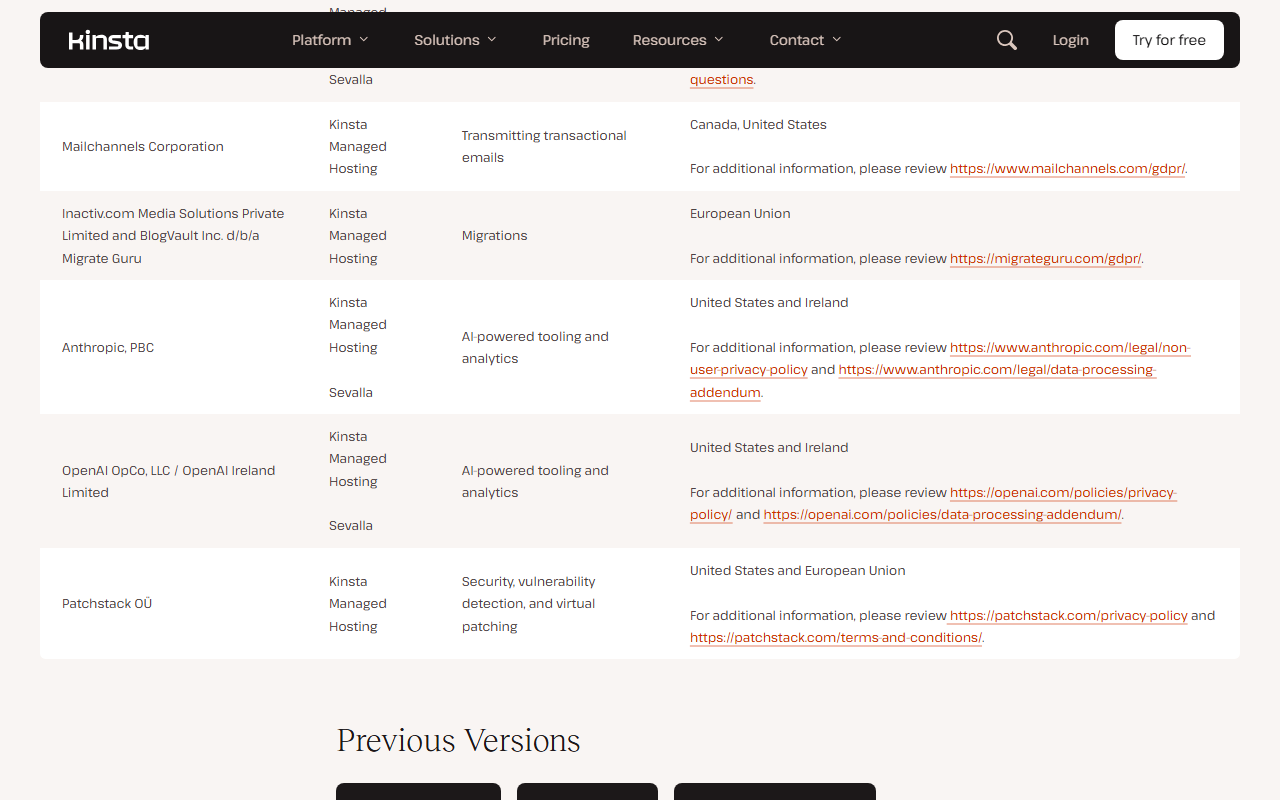1280x800 pixels.
Task: Click the 'questions' link below header
Action: [721, 80]
